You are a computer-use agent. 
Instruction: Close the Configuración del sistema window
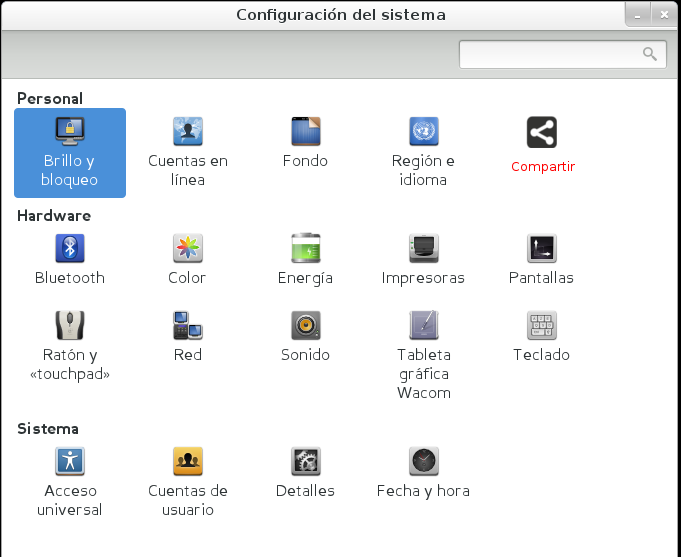coord(664,15)
